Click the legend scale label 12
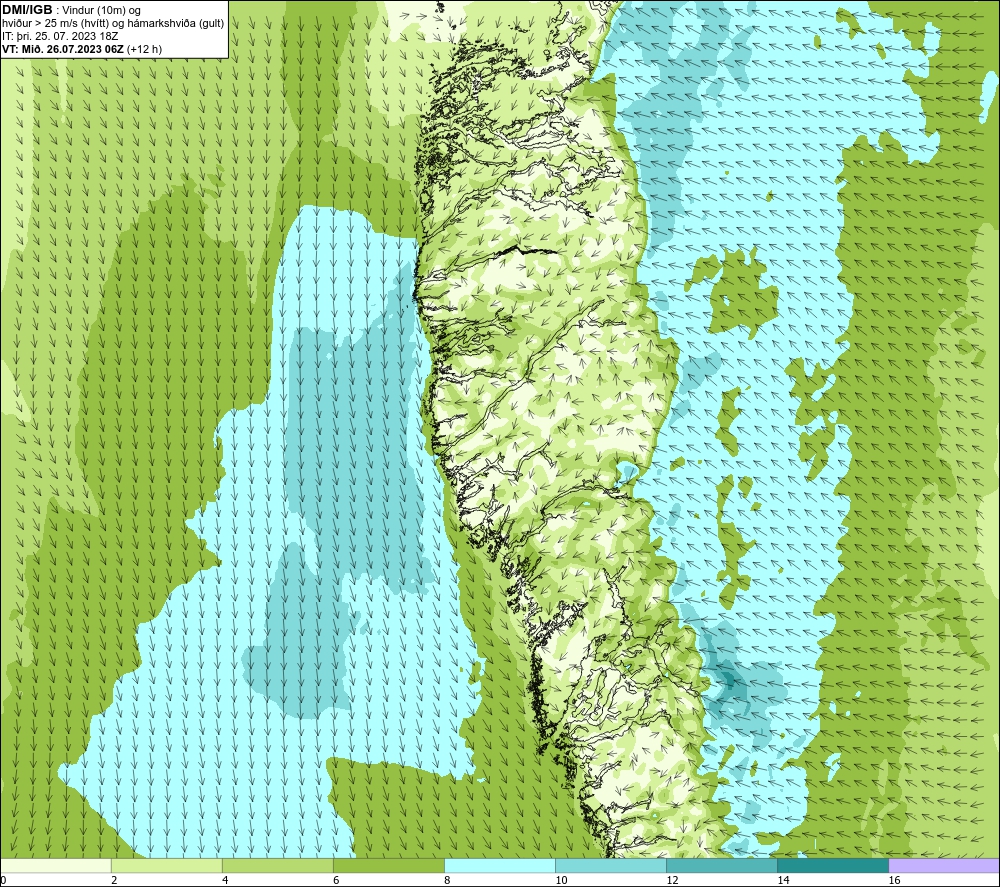The width and height of the screenshot is (1000, 887). [x=672, y=881]
